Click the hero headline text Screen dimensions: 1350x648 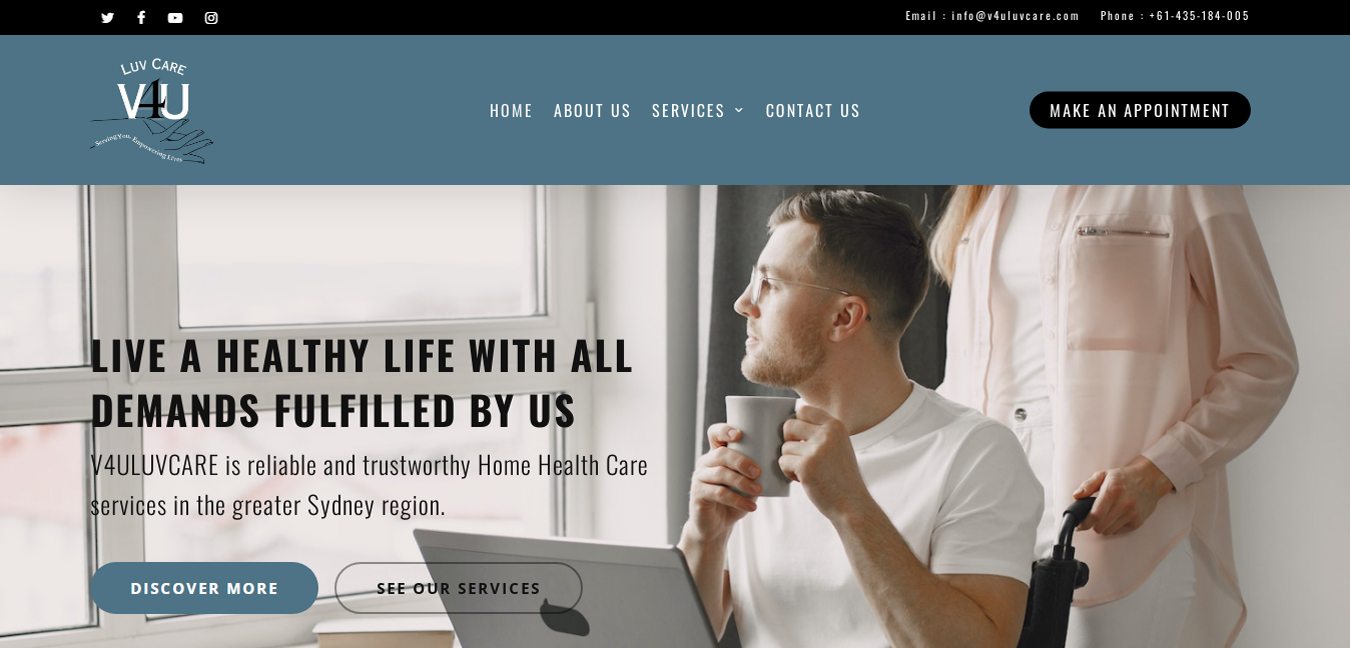[362, 382]
